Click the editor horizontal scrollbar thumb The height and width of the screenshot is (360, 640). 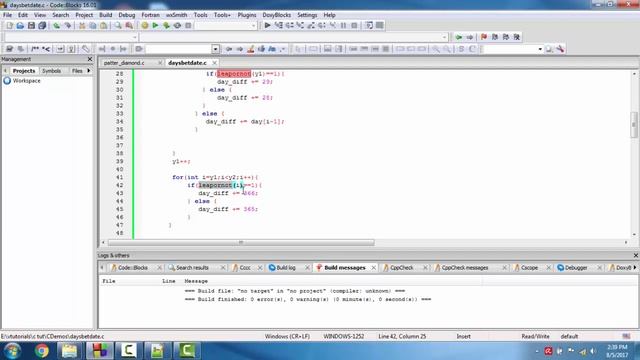tap(241, 242)
